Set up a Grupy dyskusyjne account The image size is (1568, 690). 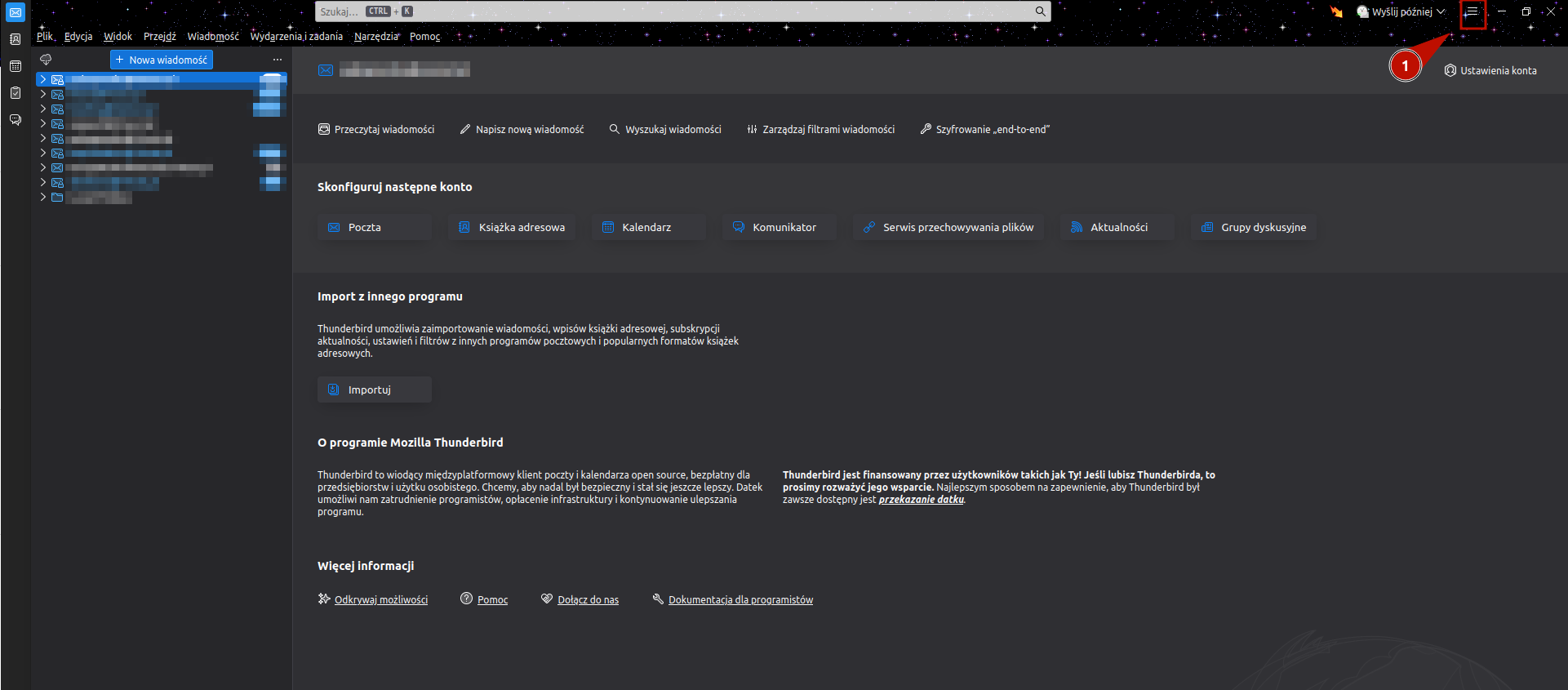click(x=1254, y=227)
